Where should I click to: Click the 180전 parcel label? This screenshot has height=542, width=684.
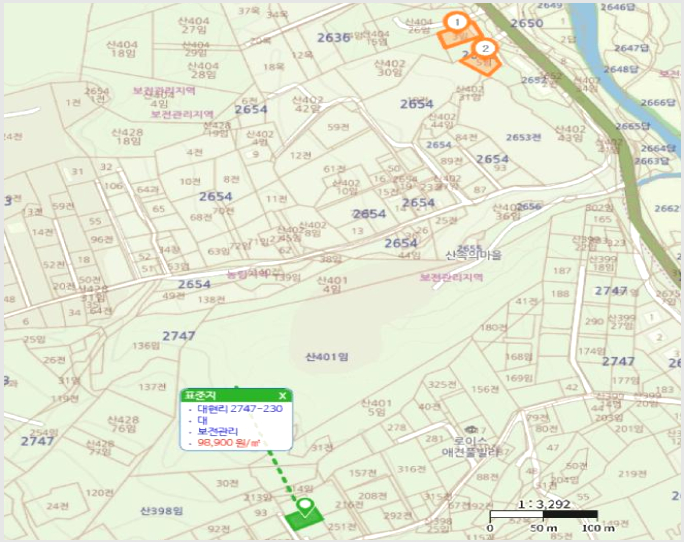point(494,327)
